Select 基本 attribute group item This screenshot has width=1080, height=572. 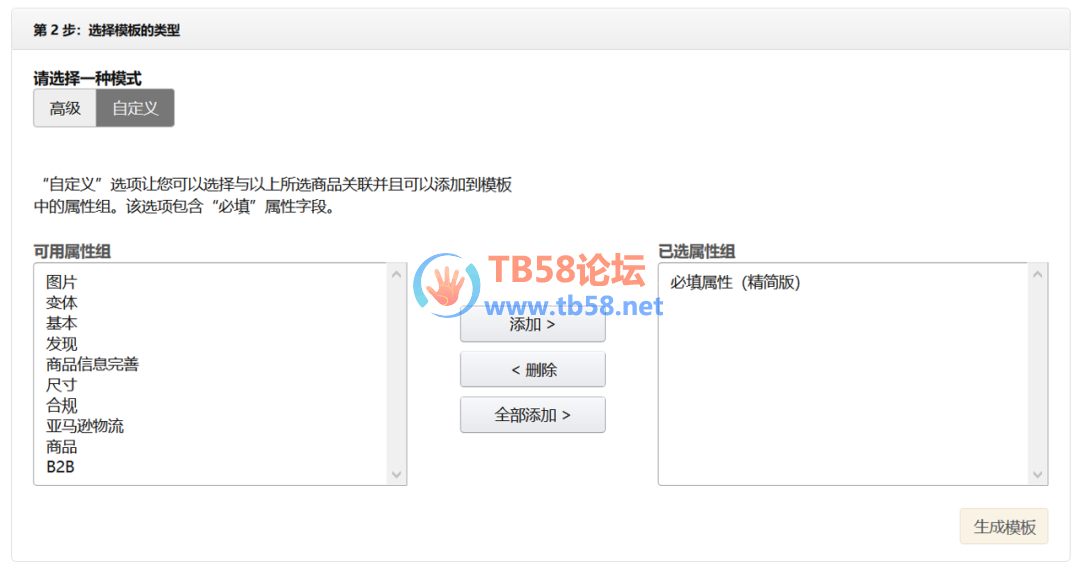pos(61,323)
